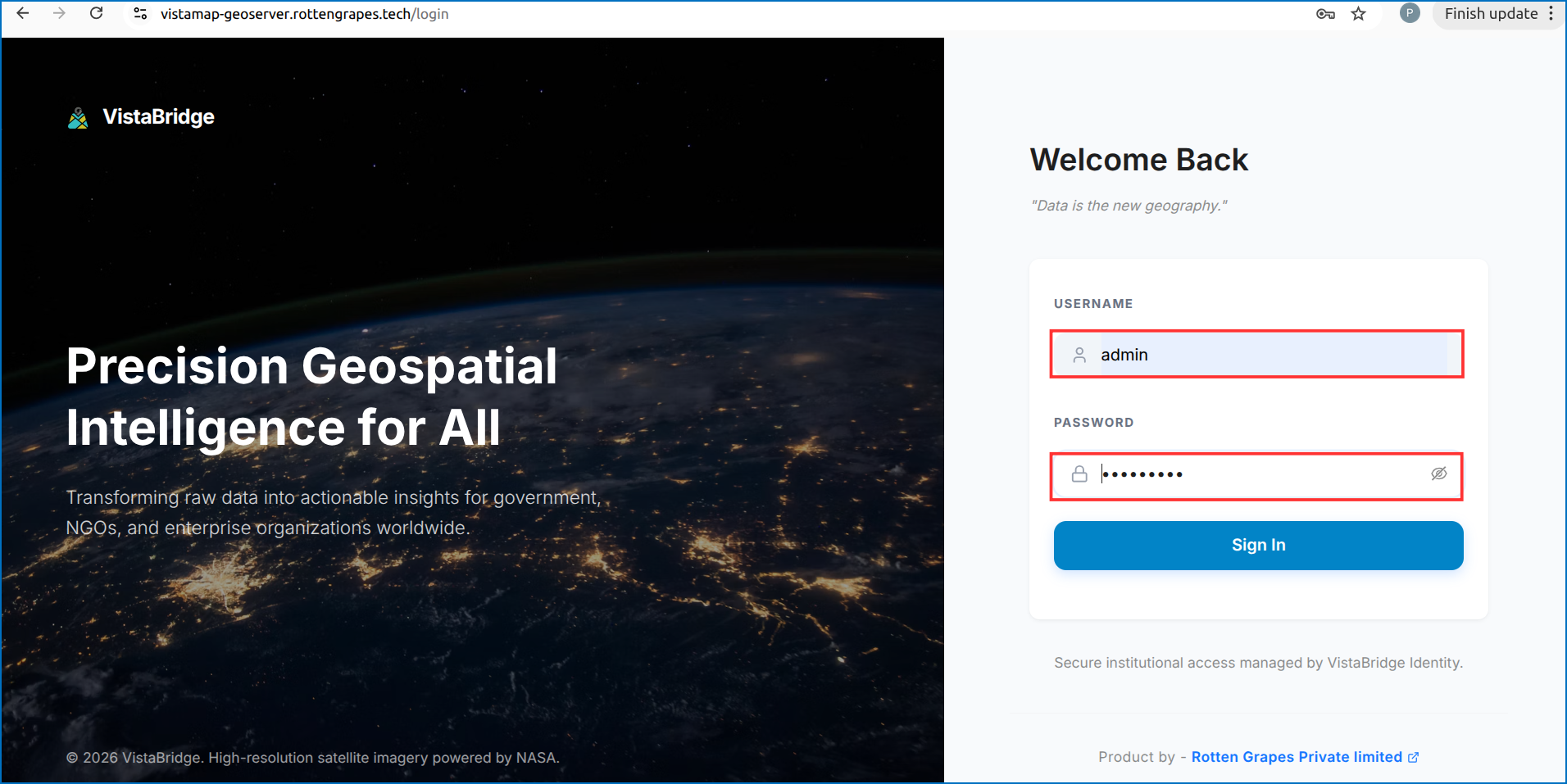Click the browser forward arrow
This screenshot has height=784, width=1567.
(59, 14)
